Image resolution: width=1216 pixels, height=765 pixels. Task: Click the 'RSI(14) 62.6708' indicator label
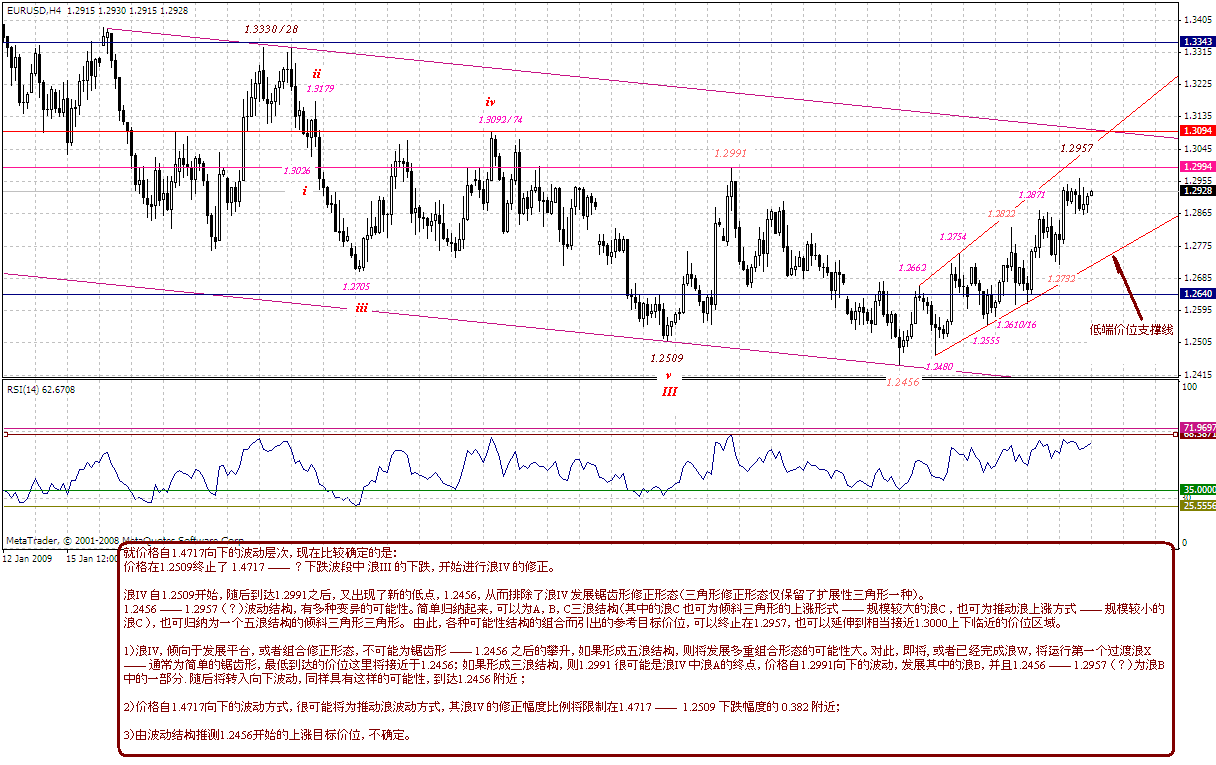click(x=41, y=389)
